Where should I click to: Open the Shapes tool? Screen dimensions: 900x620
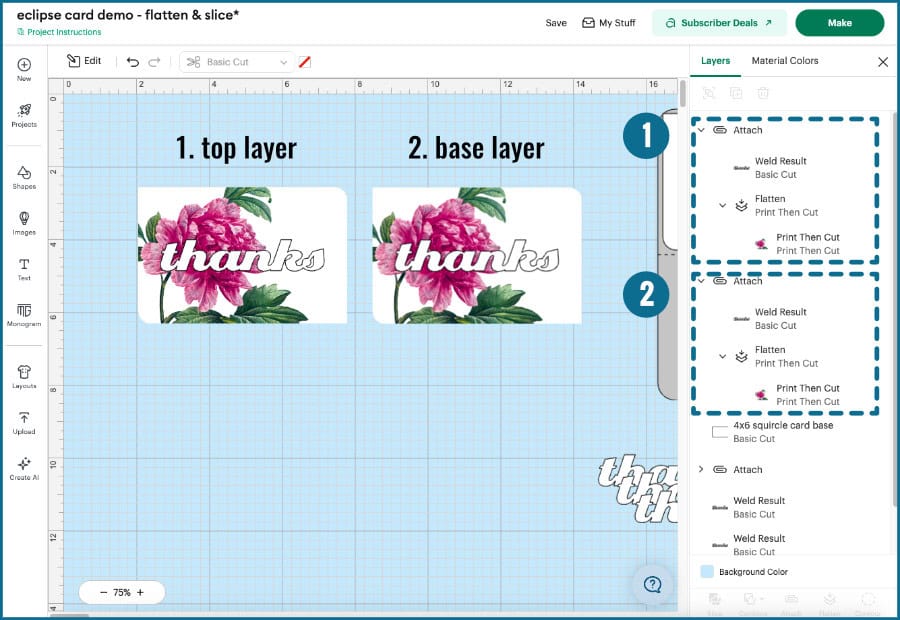point(24,177)
